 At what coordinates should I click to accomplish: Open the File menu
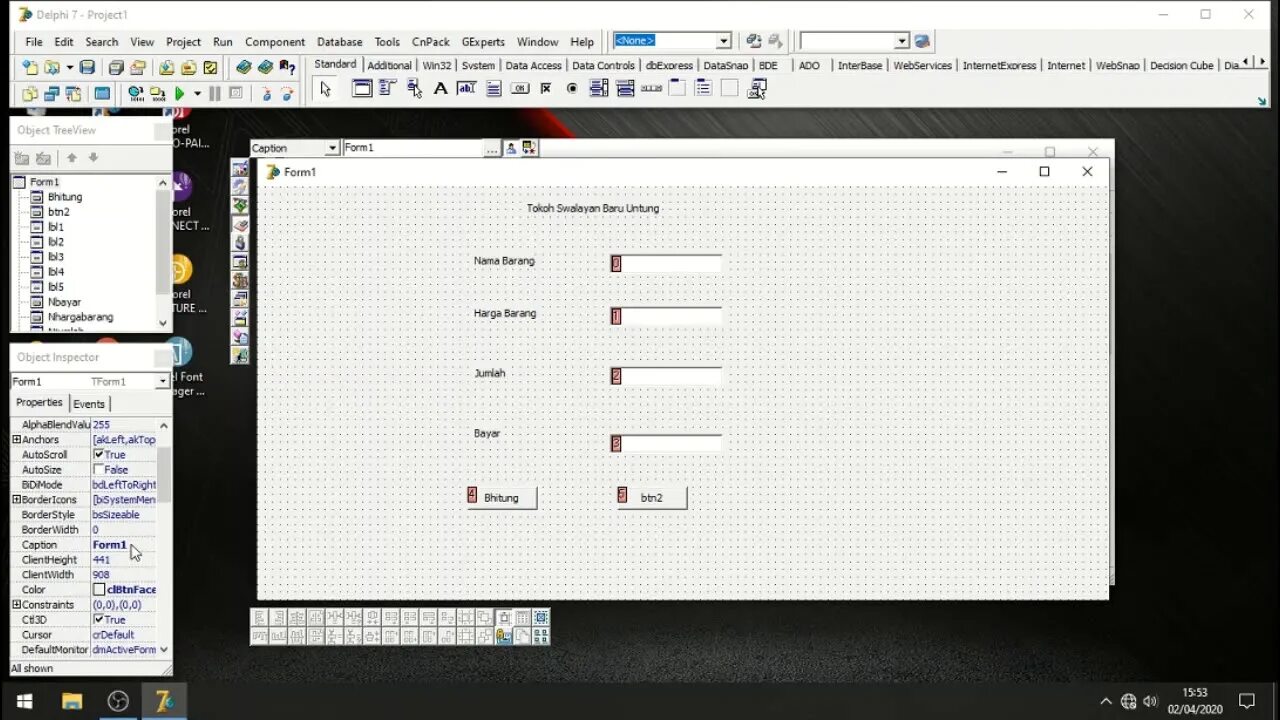click(34, 42)
